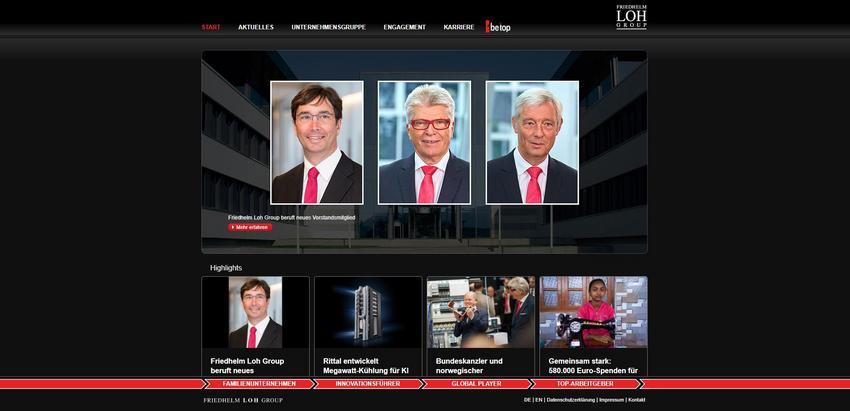Select the FAMILIENUNTERNEHMEN banner tab
The image size is (850, 411).
coord(259,384)
